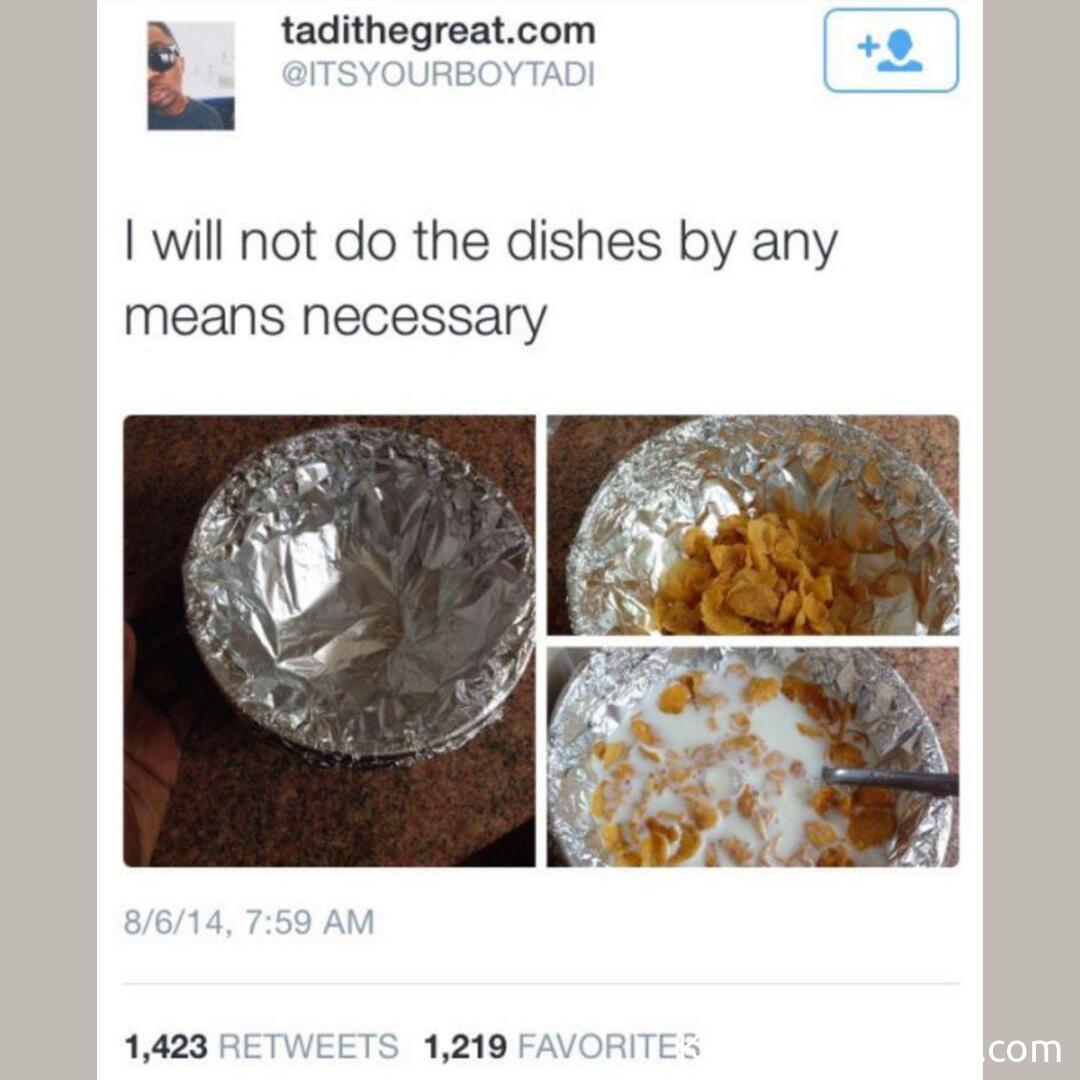
Task: Open the @ITSYOURBOYTADI handle
Action: click(x=438, y=74)
